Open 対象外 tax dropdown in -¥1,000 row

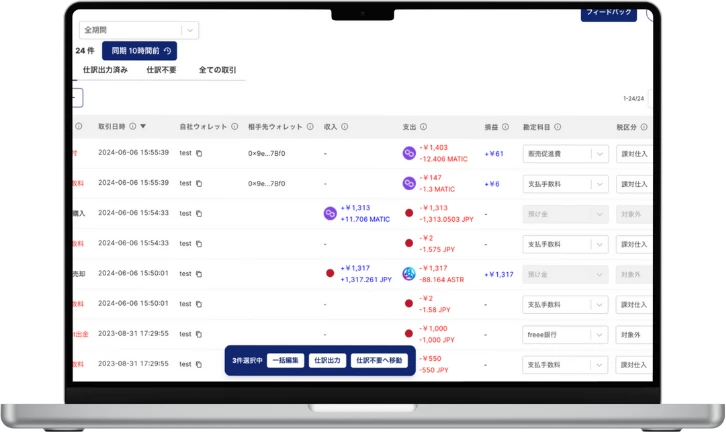634,335
